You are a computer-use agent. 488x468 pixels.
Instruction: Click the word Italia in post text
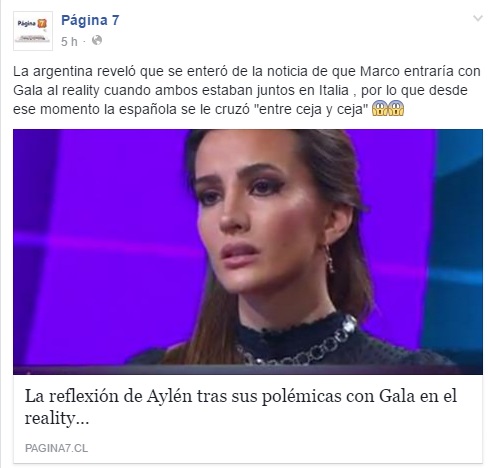334,90
